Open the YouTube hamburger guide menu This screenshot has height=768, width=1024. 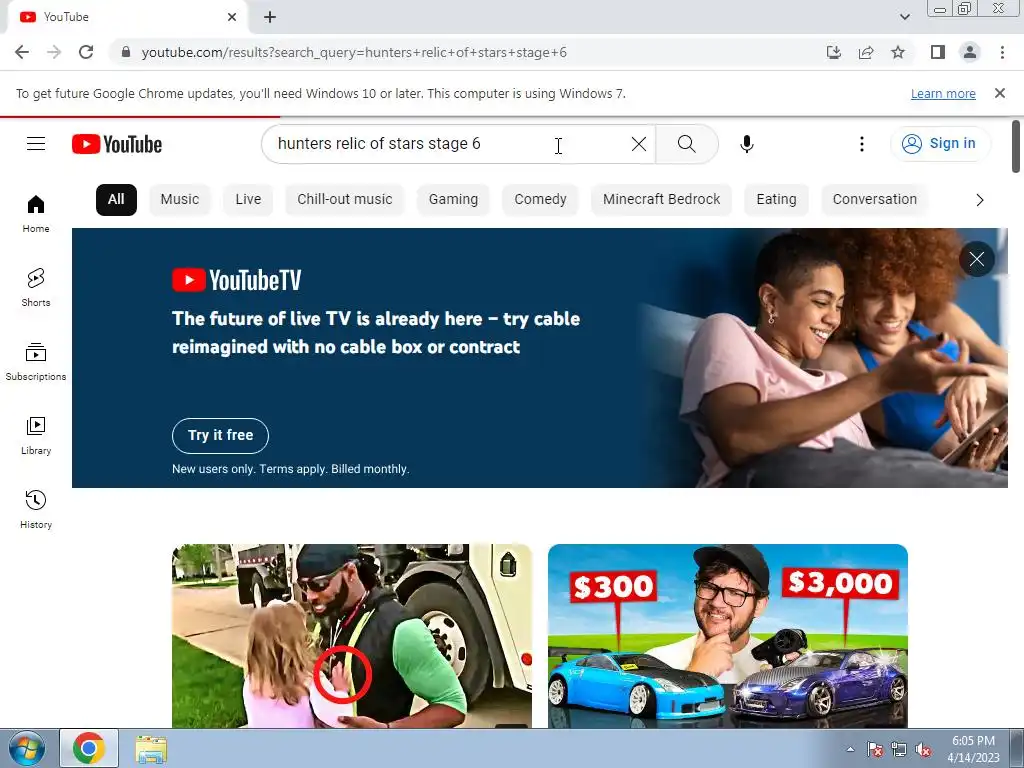[x=36, y=144]
